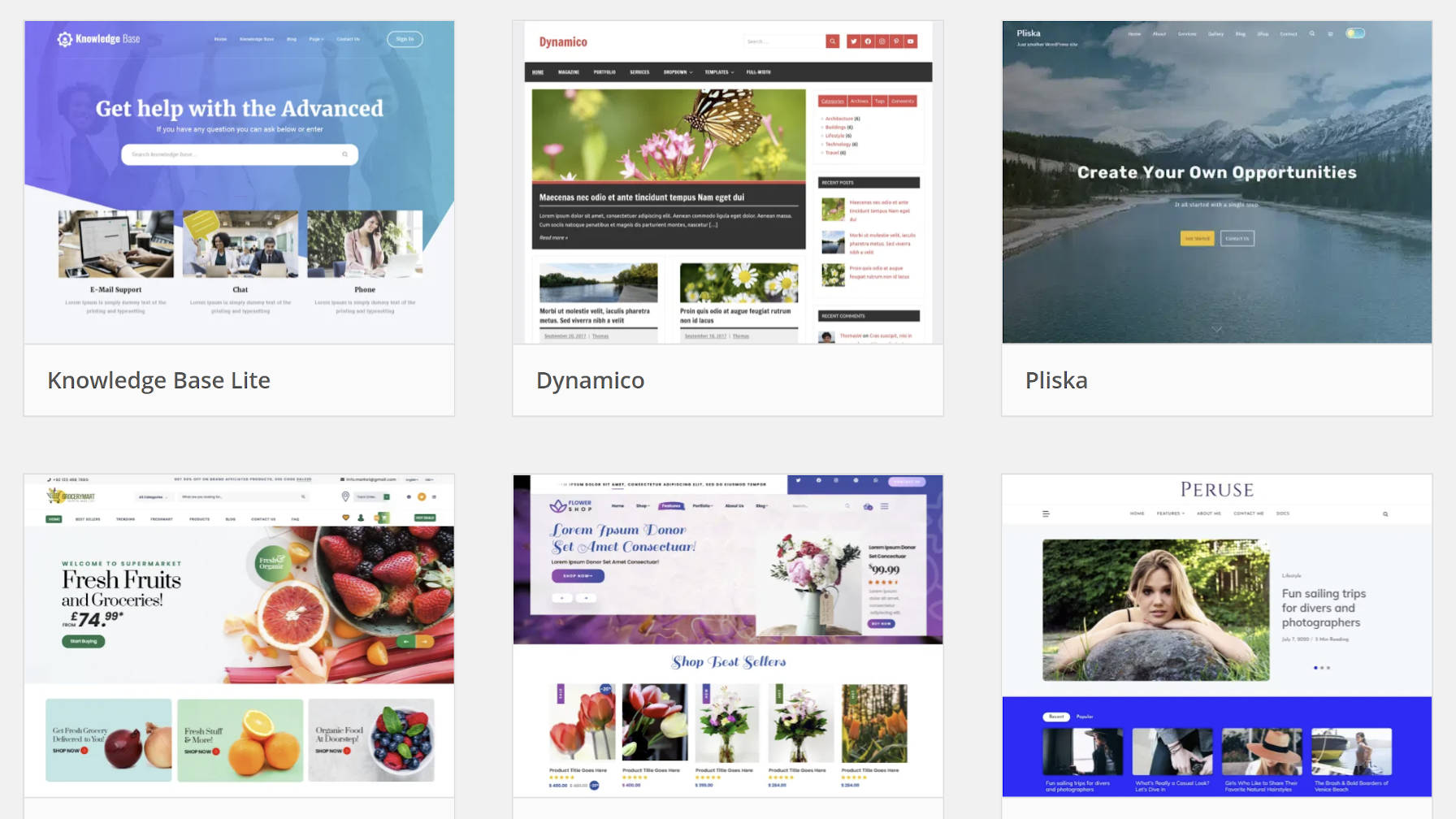Screen dimensions: 1456x819
Task: Click the Buy Now button in Flower Shop
Action: pos(881,624)
